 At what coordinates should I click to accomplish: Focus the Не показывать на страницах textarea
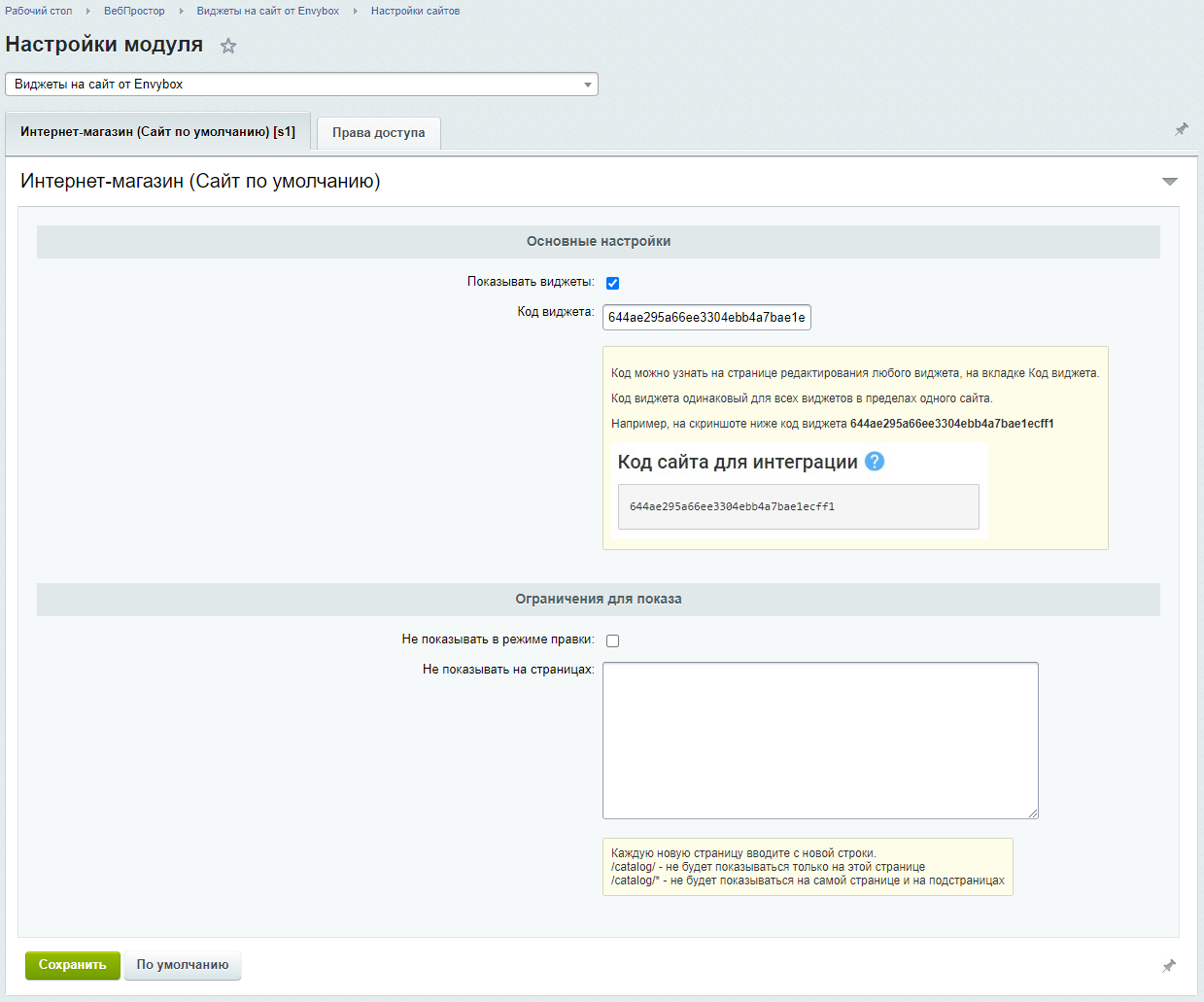click(x=820, y=740)
